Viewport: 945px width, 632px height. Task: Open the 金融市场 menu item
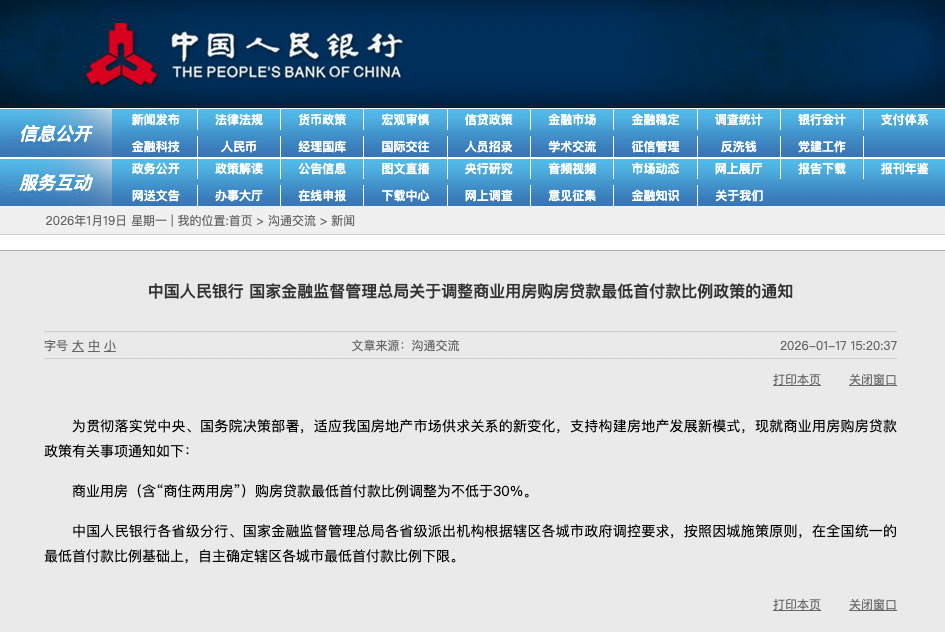(572, 120)
